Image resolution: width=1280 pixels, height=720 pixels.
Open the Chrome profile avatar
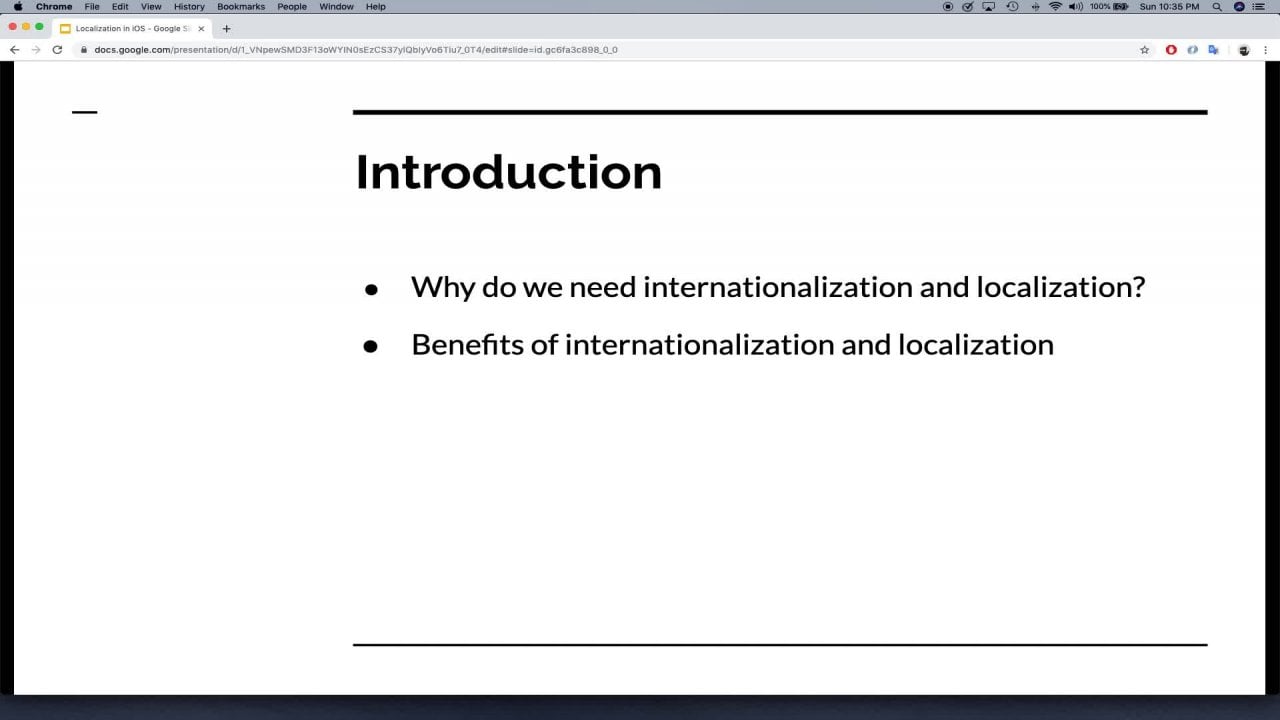click(x=1244, y=50)
